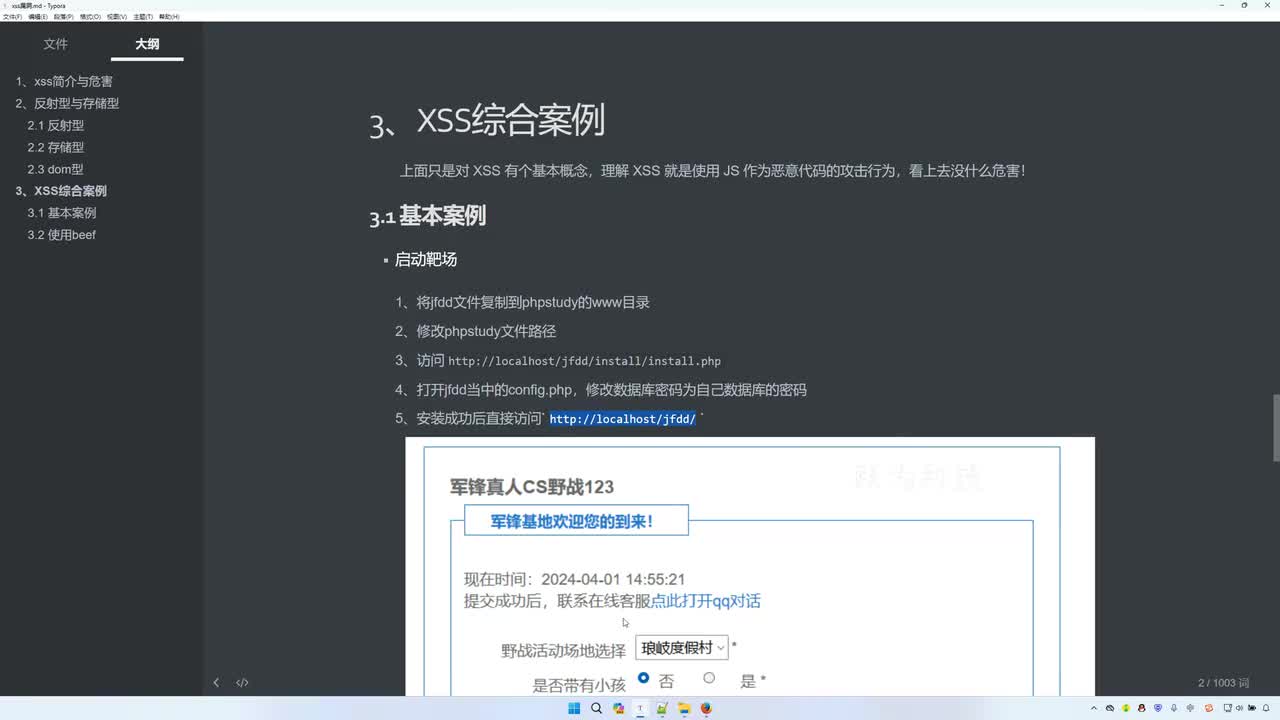Click step 4 config.php line
Image resolution: width=1280 pixels, height=720 pixels.
(601, 390)
